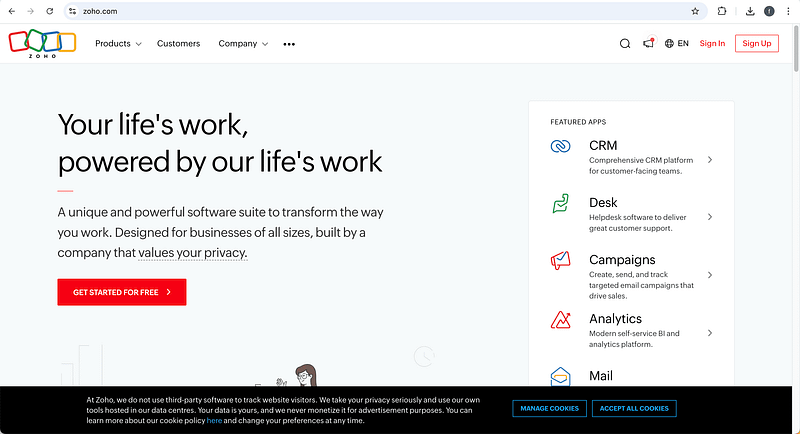Viewport: 800px width, 434px height.
Task: Click 'values your privacy' link
Action: pyautogui.click(x=193, y=253)
